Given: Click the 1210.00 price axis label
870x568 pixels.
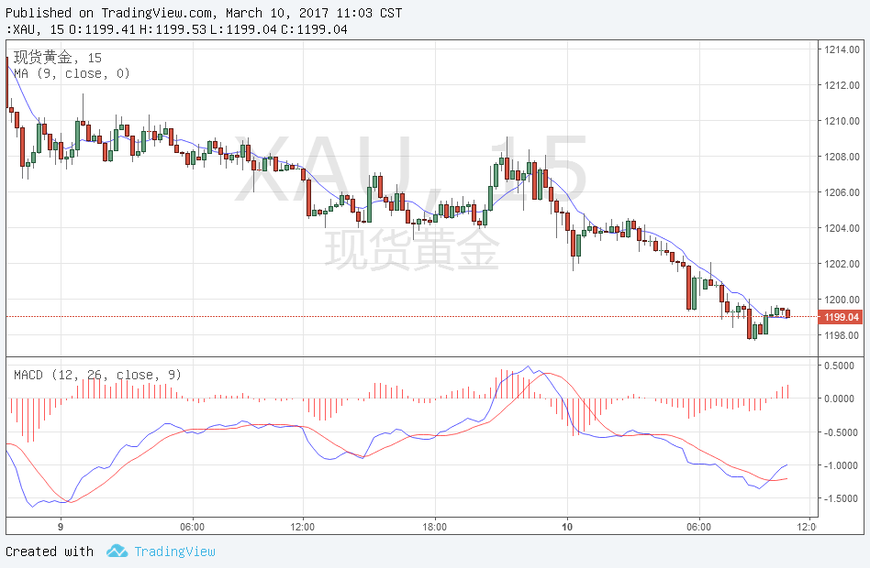Looking at the screenshot, I should click(x=842, y=121).
